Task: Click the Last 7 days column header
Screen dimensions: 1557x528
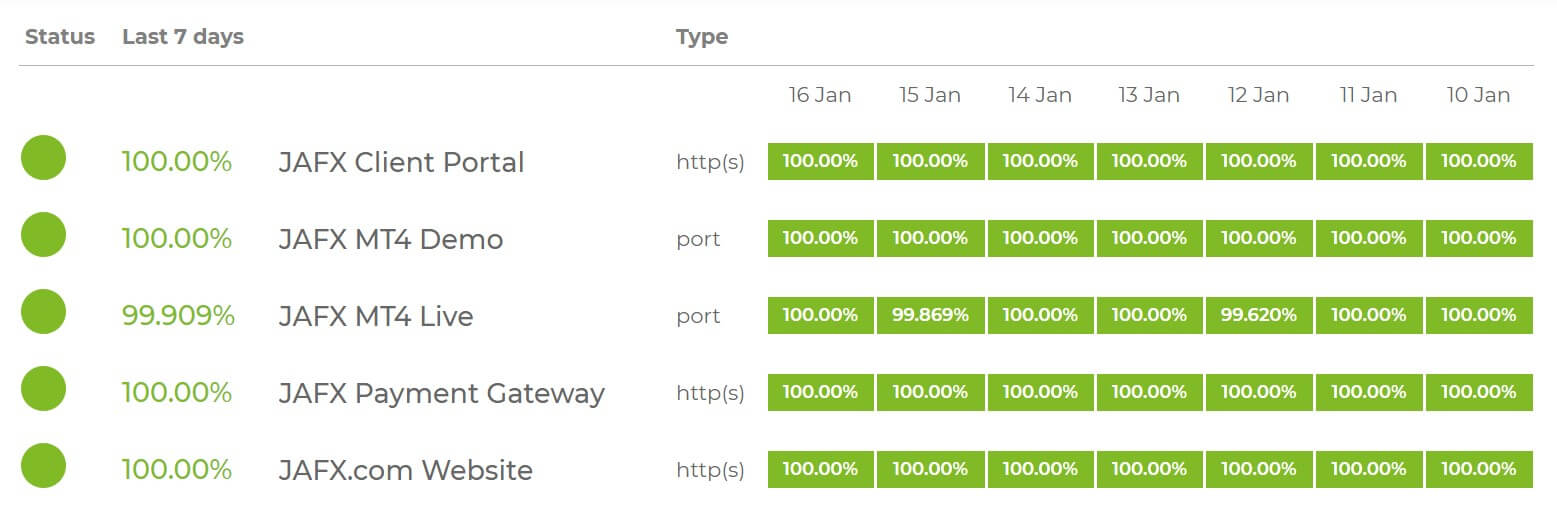Action: pyautogui.click(x=183, y=37)
